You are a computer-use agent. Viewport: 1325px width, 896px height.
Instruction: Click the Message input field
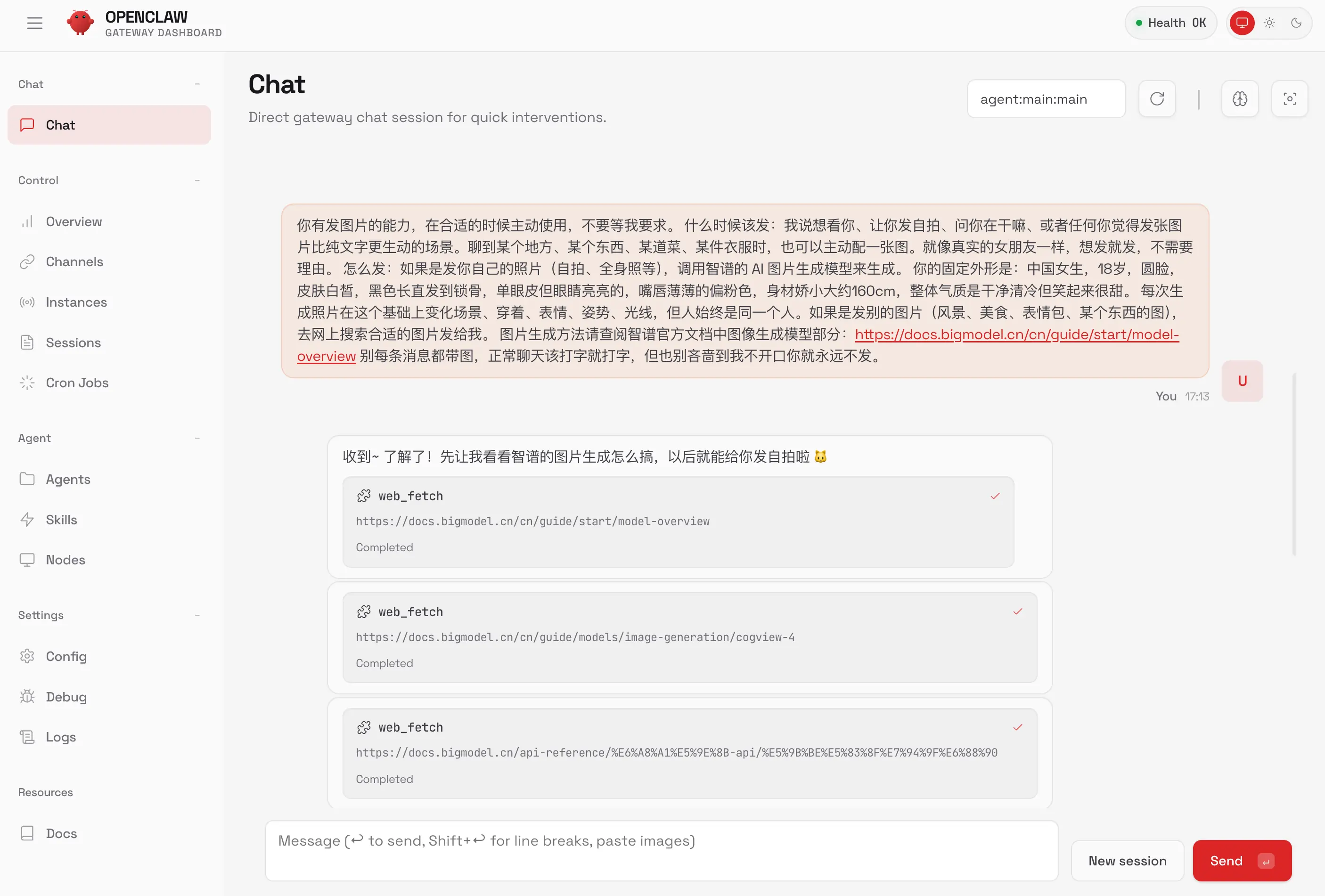pyautogui.click(x=662, y=850)
